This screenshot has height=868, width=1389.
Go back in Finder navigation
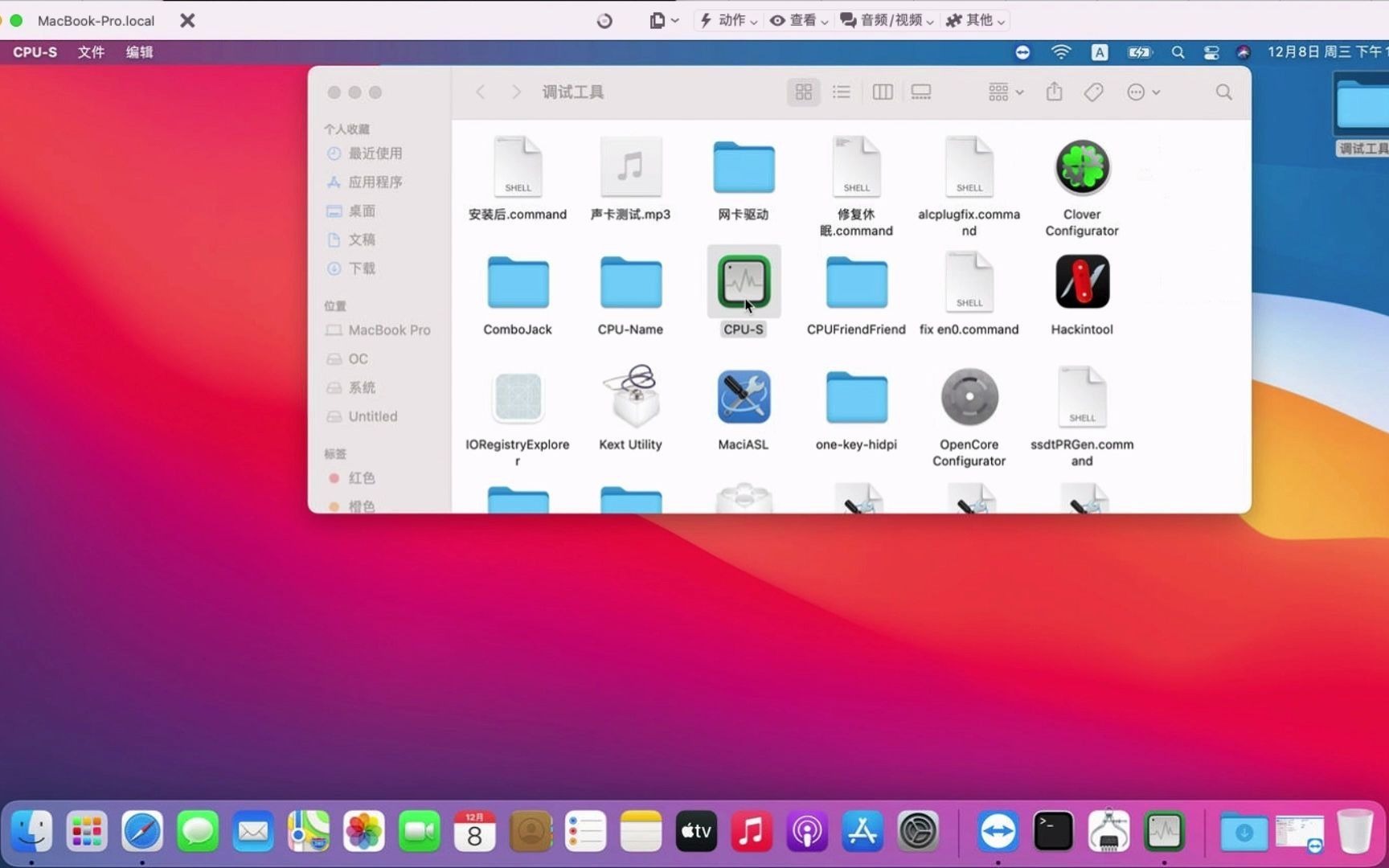(x=480, y=92)
